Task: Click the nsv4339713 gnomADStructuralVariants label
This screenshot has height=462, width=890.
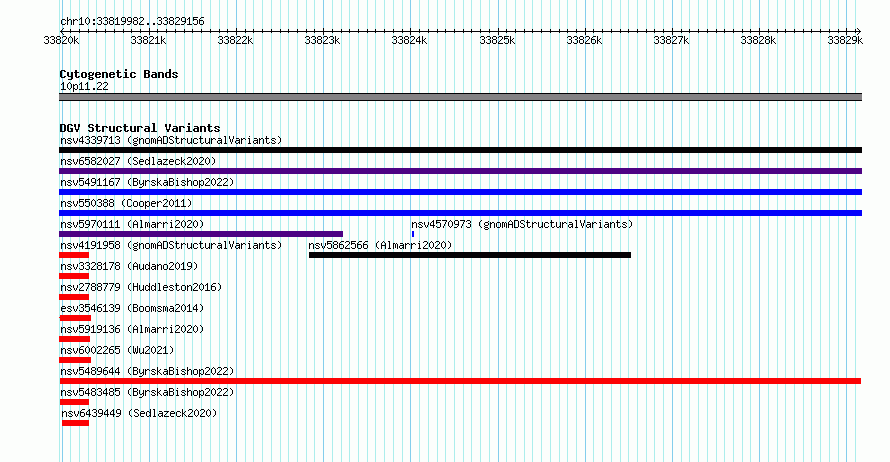Action: [171, 140]
